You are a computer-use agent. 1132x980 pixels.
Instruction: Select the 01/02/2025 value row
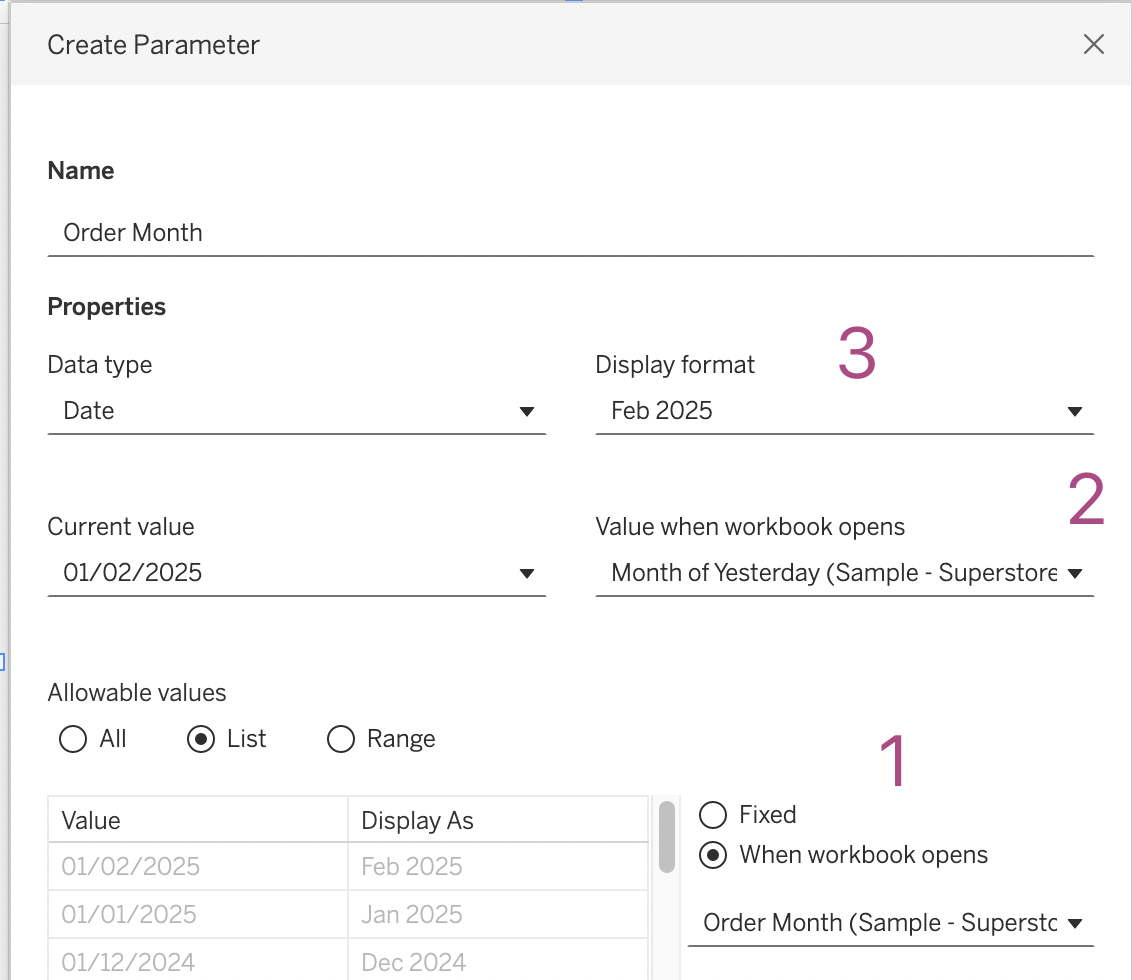(x=197, y=866)
